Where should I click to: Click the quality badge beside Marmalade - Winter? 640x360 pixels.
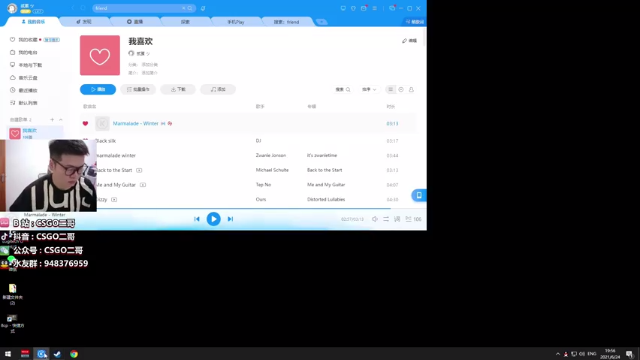tap(163, 123)
